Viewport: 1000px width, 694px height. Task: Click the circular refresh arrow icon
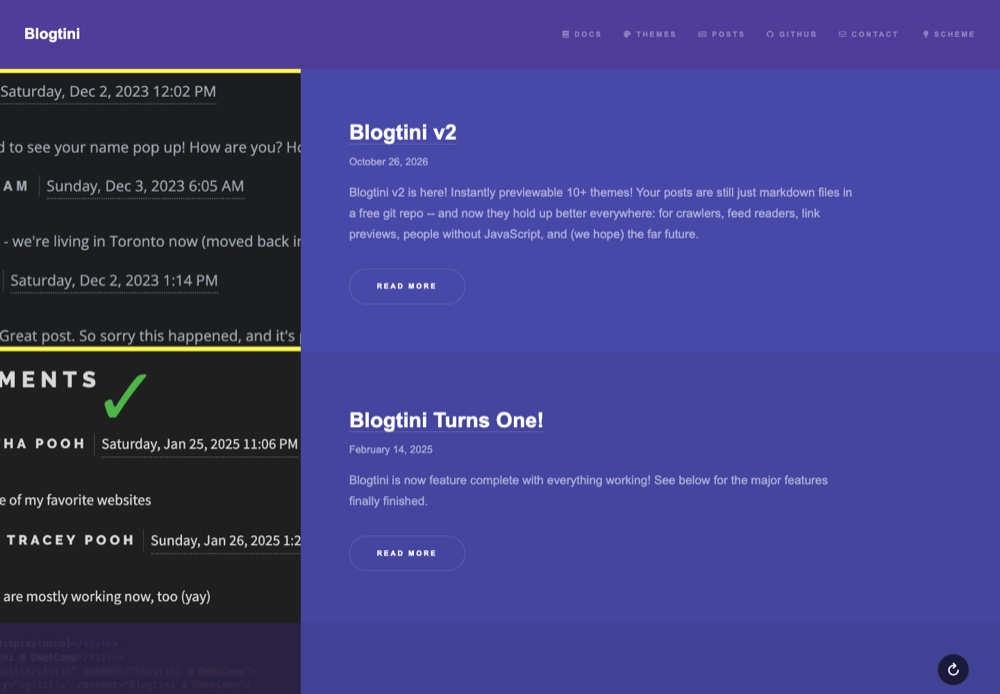click(953, 669)
